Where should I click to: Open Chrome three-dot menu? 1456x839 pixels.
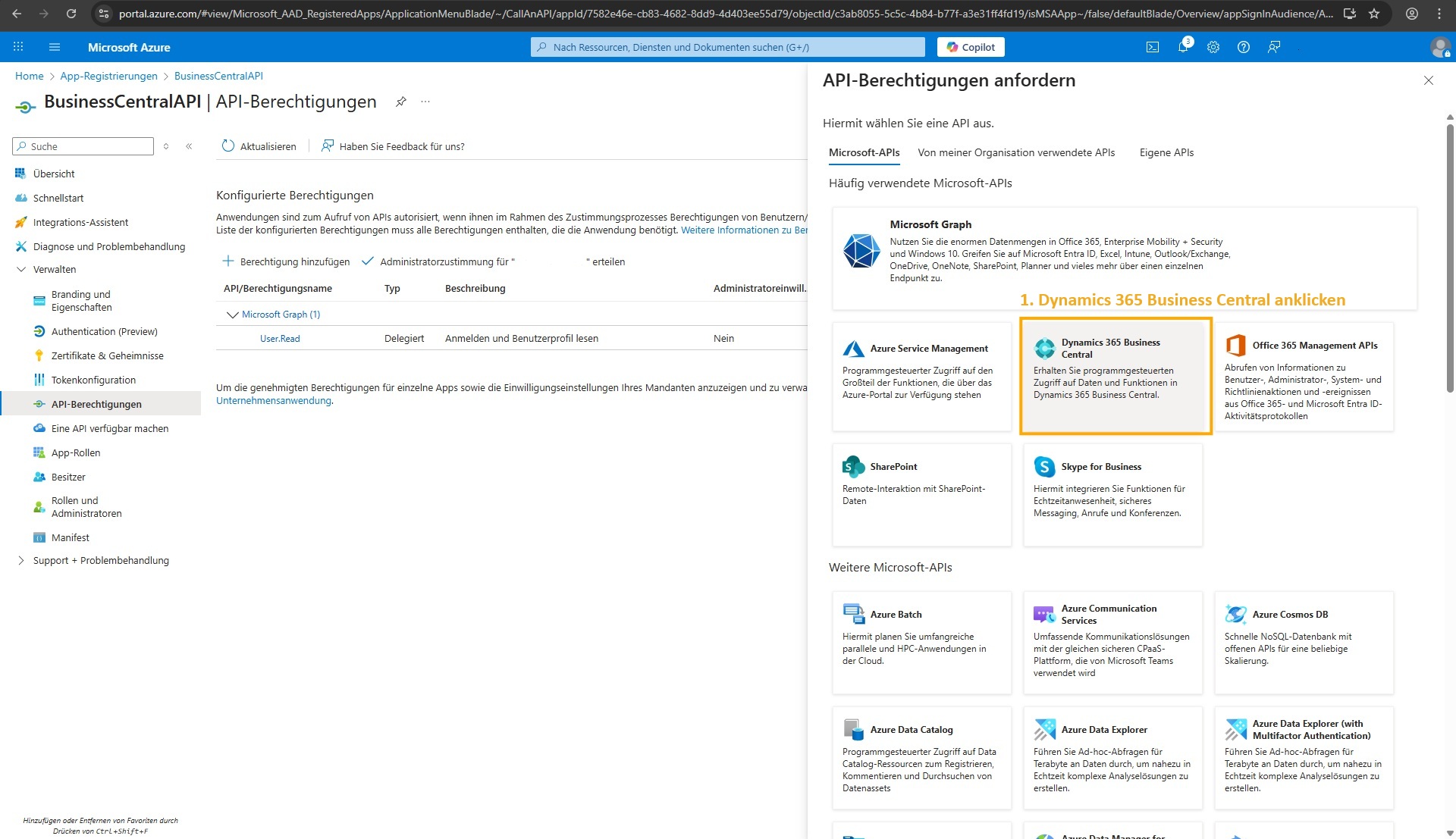click(x=1439, y=14)
